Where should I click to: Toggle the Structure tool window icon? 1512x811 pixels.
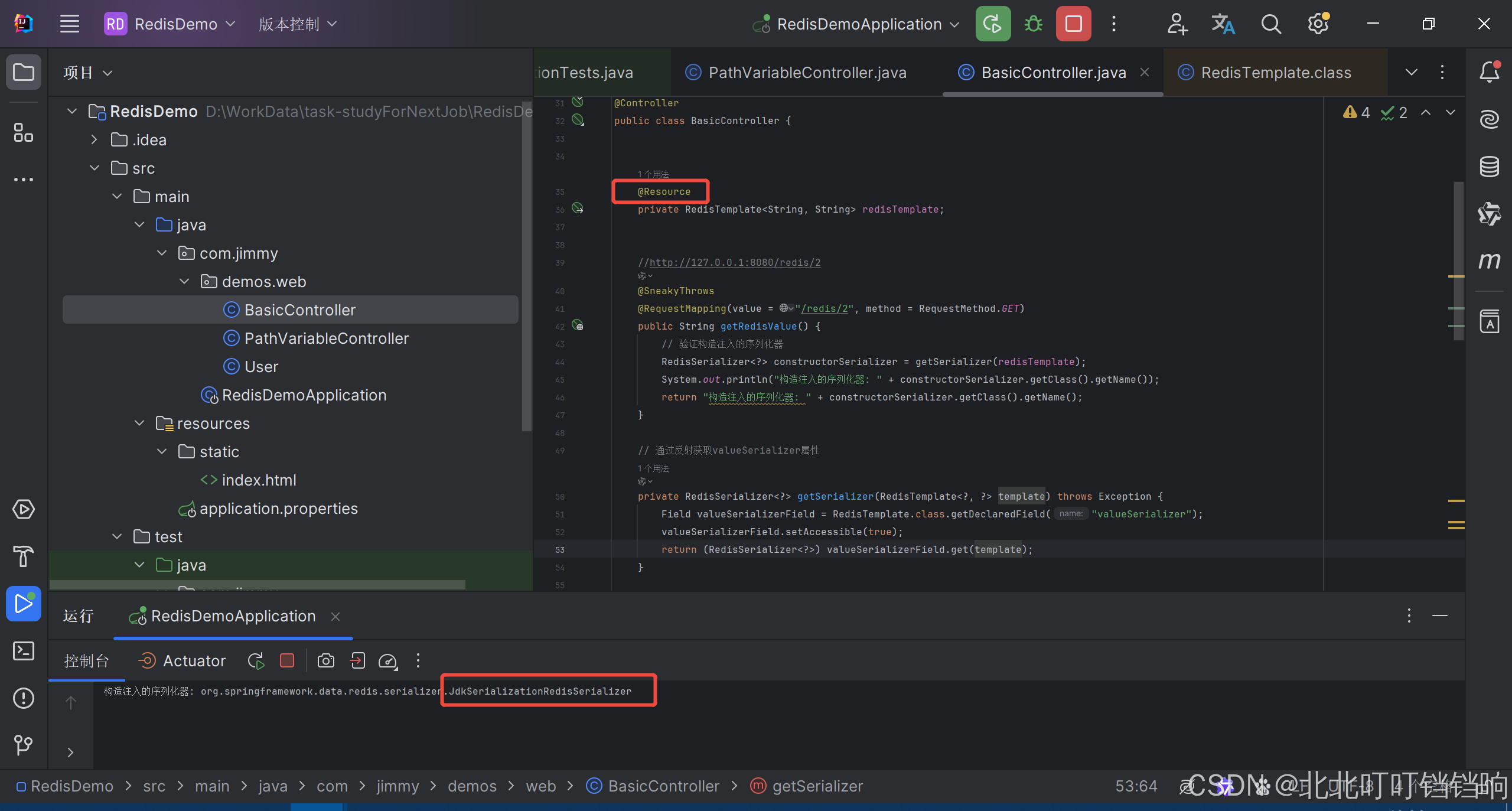(23, 132)
